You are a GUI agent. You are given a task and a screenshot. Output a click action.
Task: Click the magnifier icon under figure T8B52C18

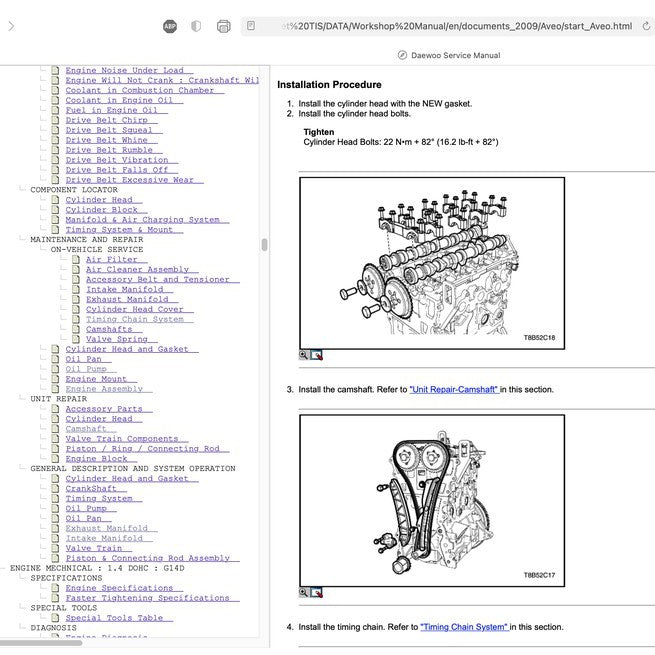click(x=304, y=355)
